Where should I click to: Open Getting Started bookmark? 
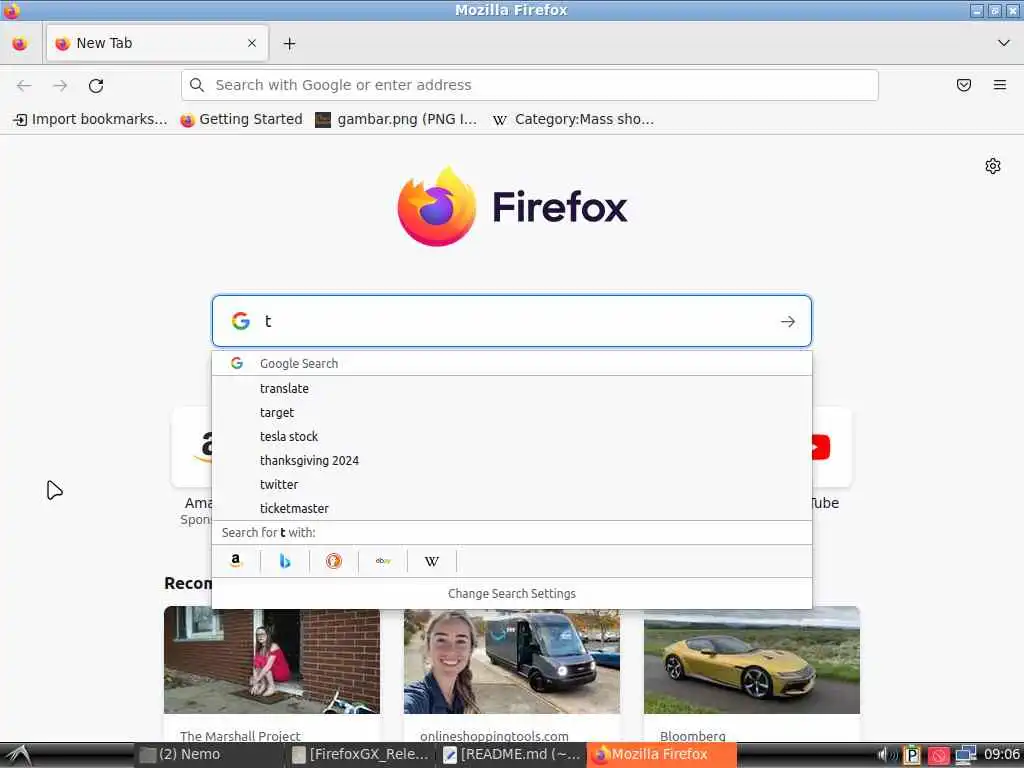coord(241,120)
